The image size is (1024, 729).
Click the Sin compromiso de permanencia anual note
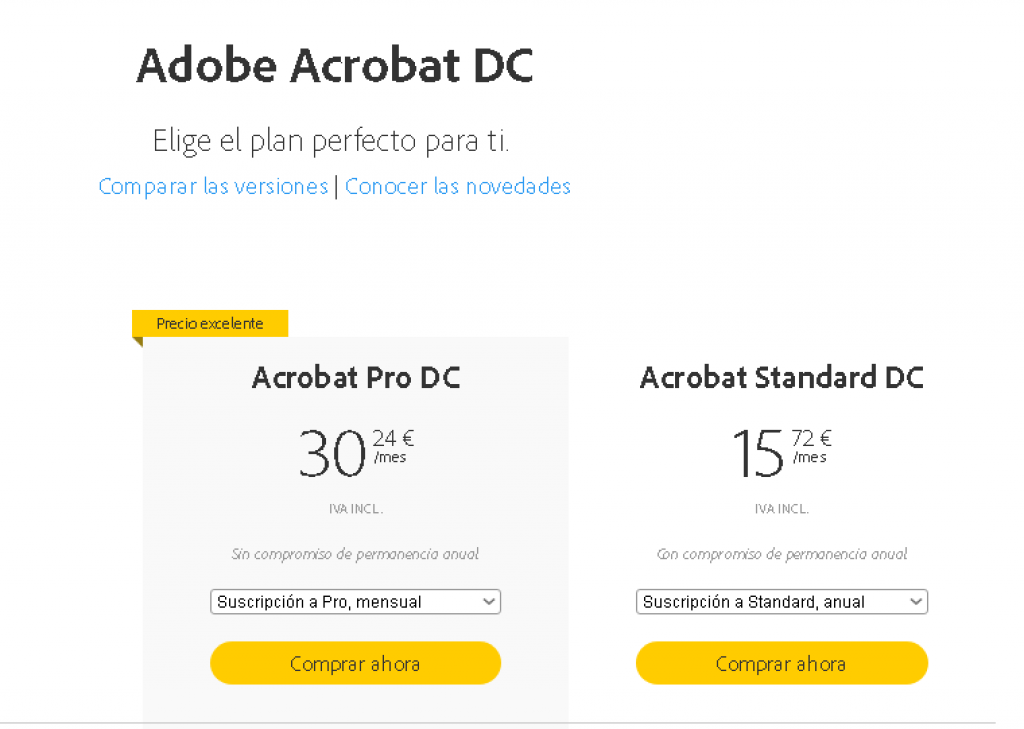pyautogui.click(x=355, y=554)
